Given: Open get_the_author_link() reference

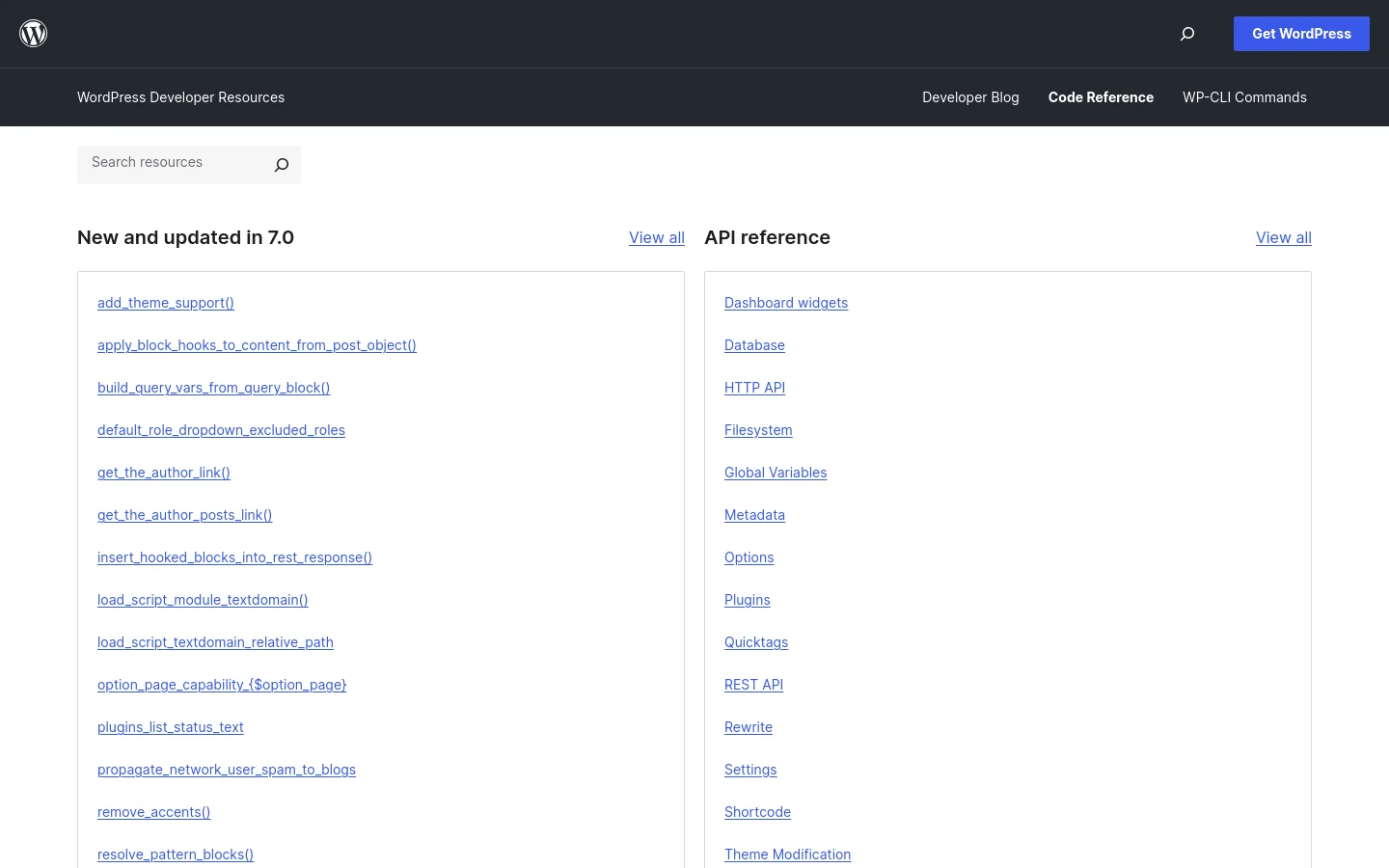Looking at the screenshot, I should click(x=164, y=473).
